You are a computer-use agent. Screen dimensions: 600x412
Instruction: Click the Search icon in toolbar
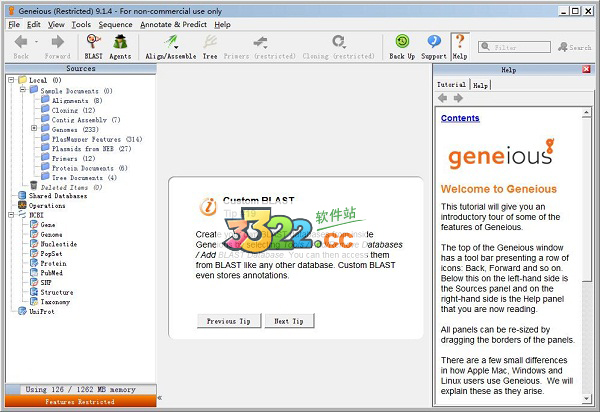pyautogui.click(x=574, y=47)
